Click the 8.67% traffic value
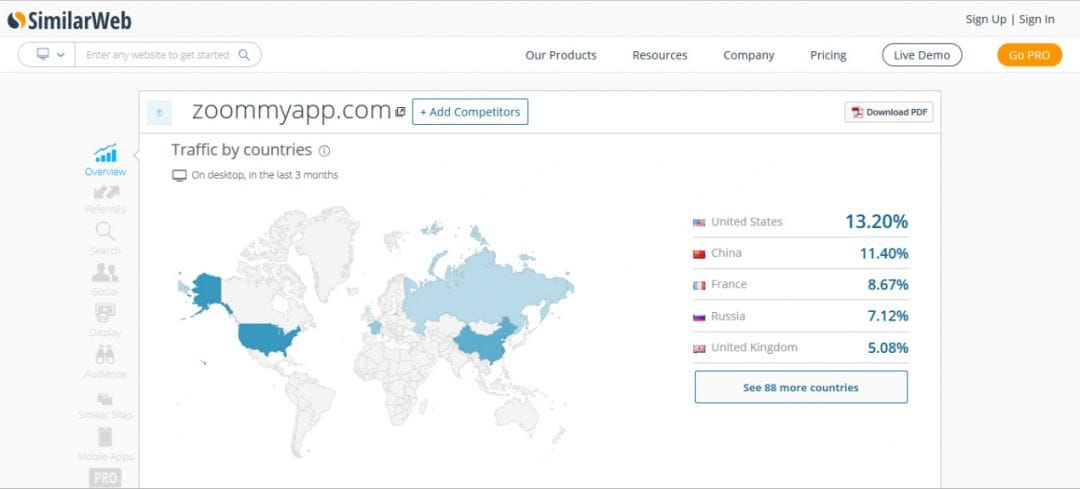The height and width of the screenshot is (489, 1080). click(887, 284)
